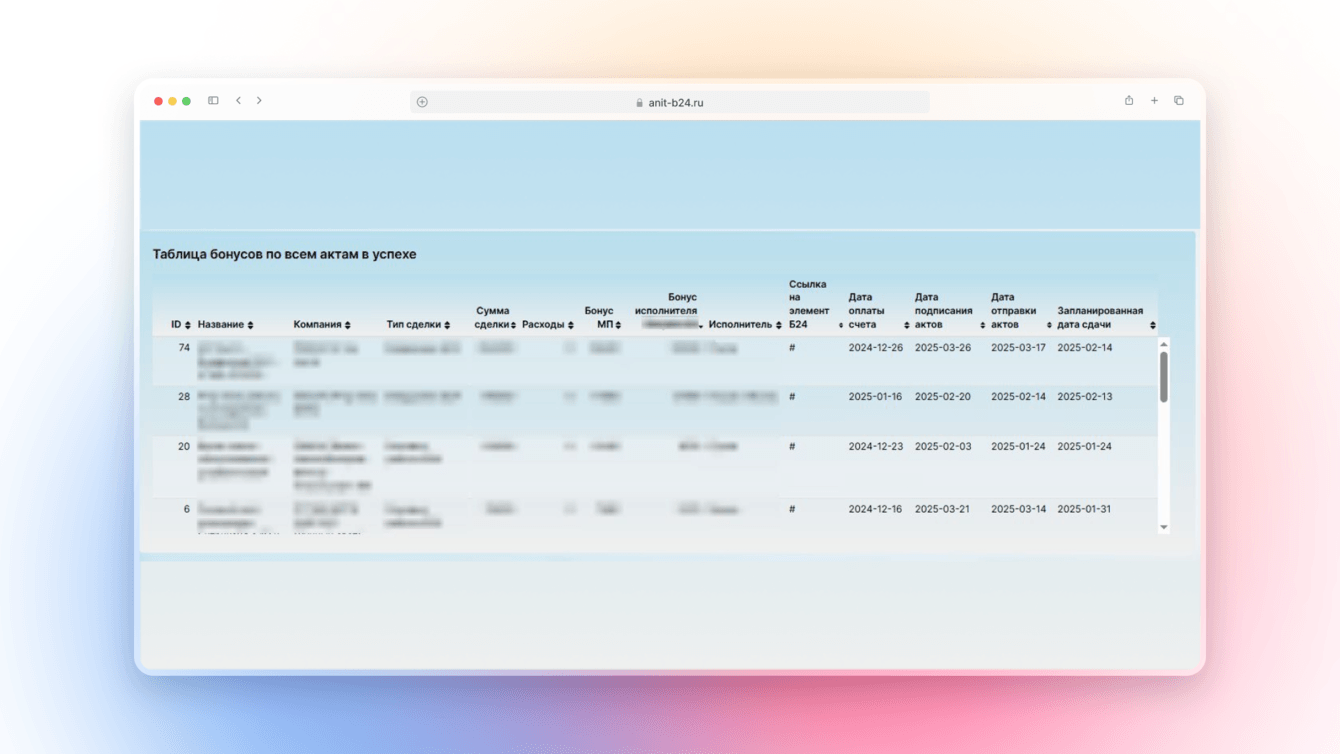Sort by Дата отправки актов arrows
Viewport: 1340px width, 754px height.
tap(1049, 325)
